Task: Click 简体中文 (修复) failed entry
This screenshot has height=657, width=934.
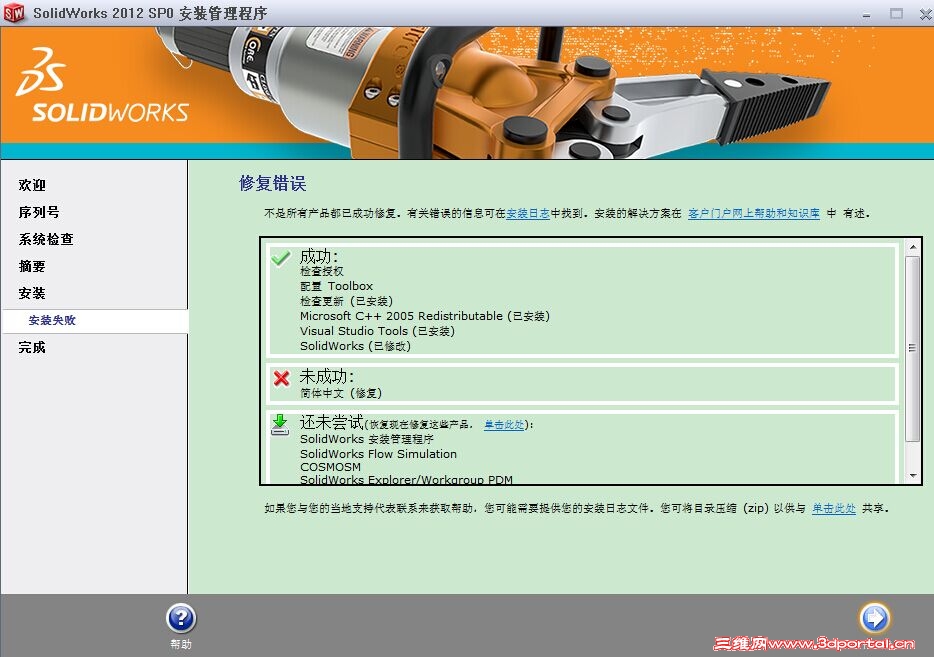Action: tap(341, 393)
